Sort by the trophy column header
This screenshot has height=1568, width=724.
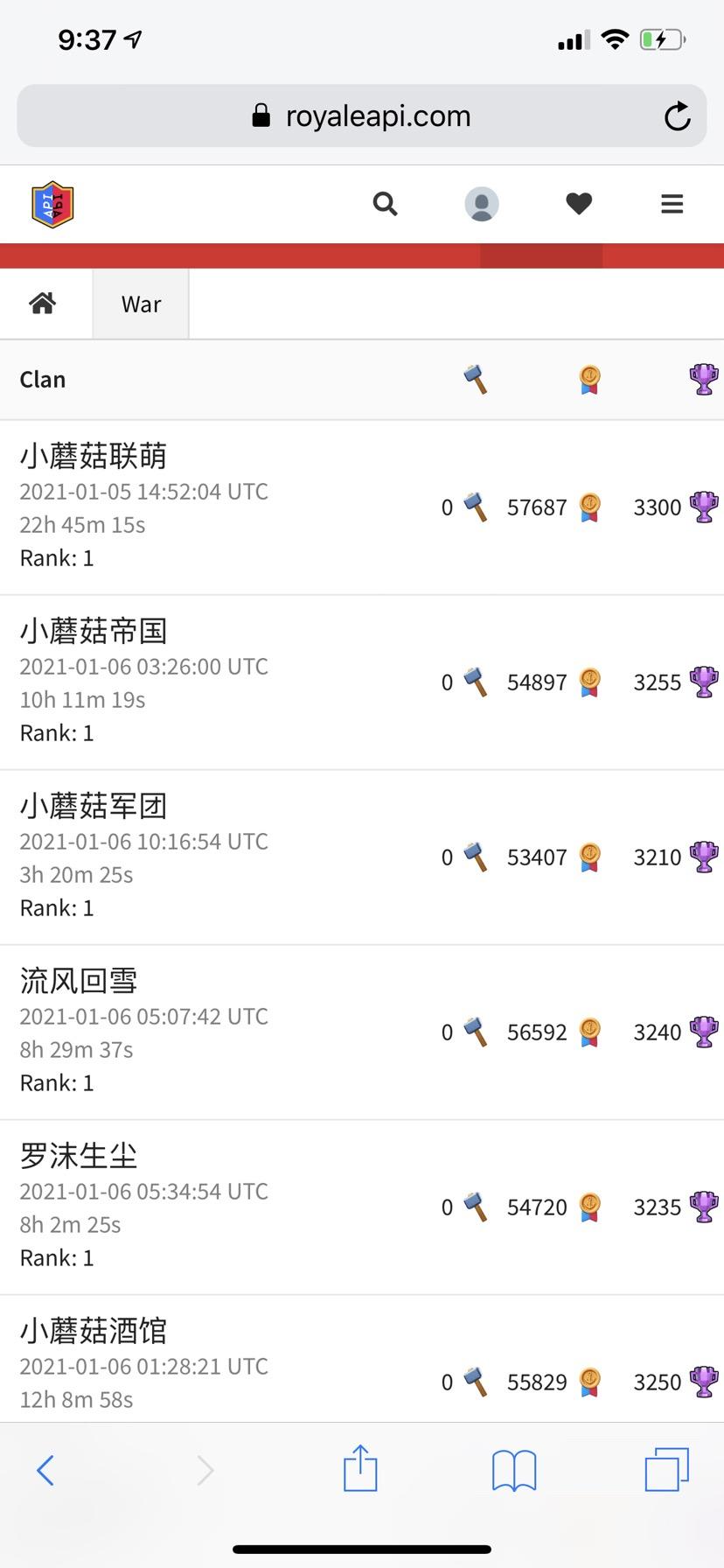[703, 380]
